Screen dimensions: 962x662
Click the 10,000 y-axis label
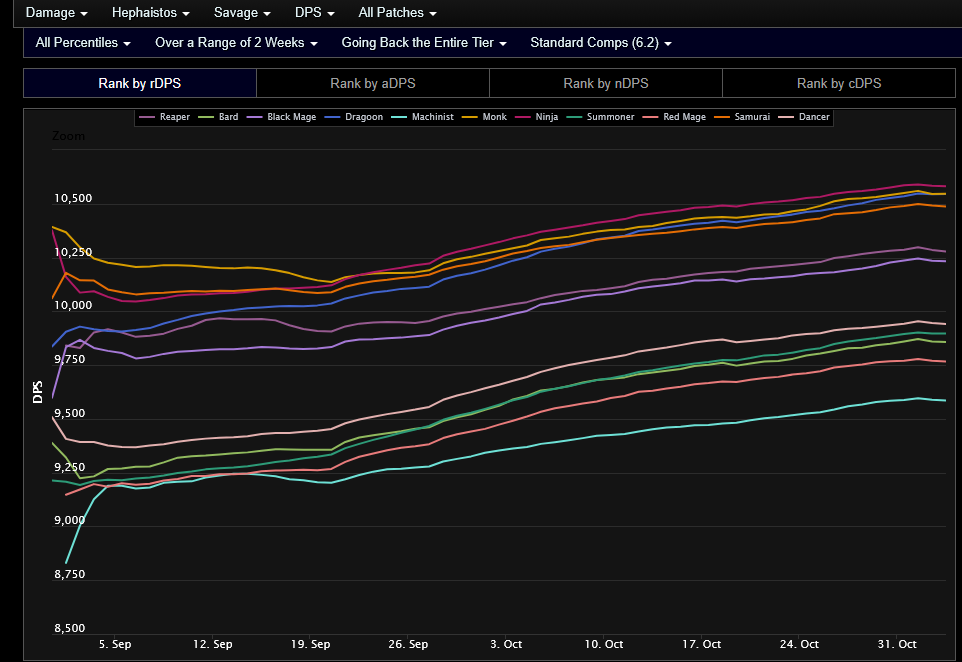pyautogui.click(x=73, y=306)
